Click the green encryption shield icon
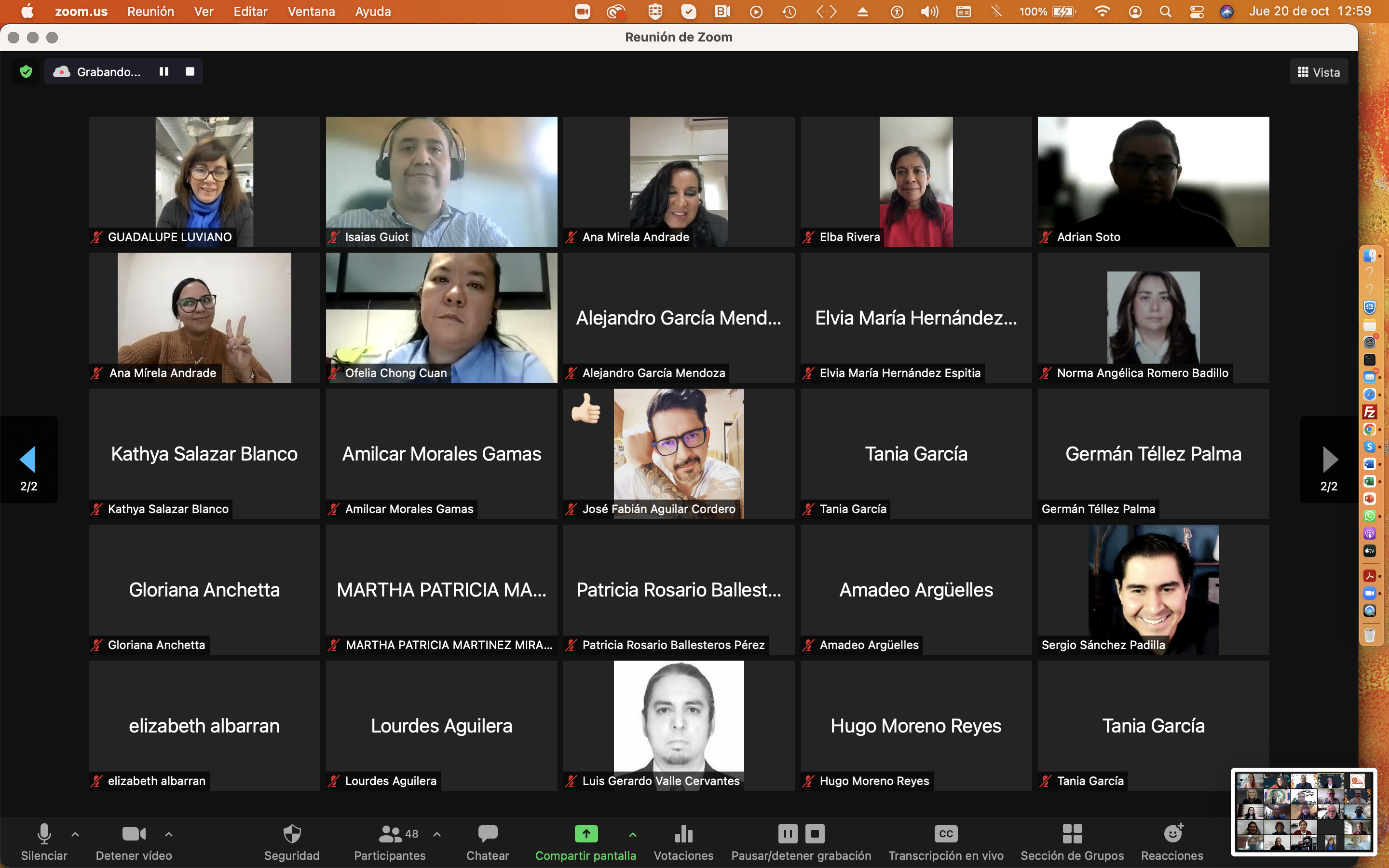 coord(26,72)
